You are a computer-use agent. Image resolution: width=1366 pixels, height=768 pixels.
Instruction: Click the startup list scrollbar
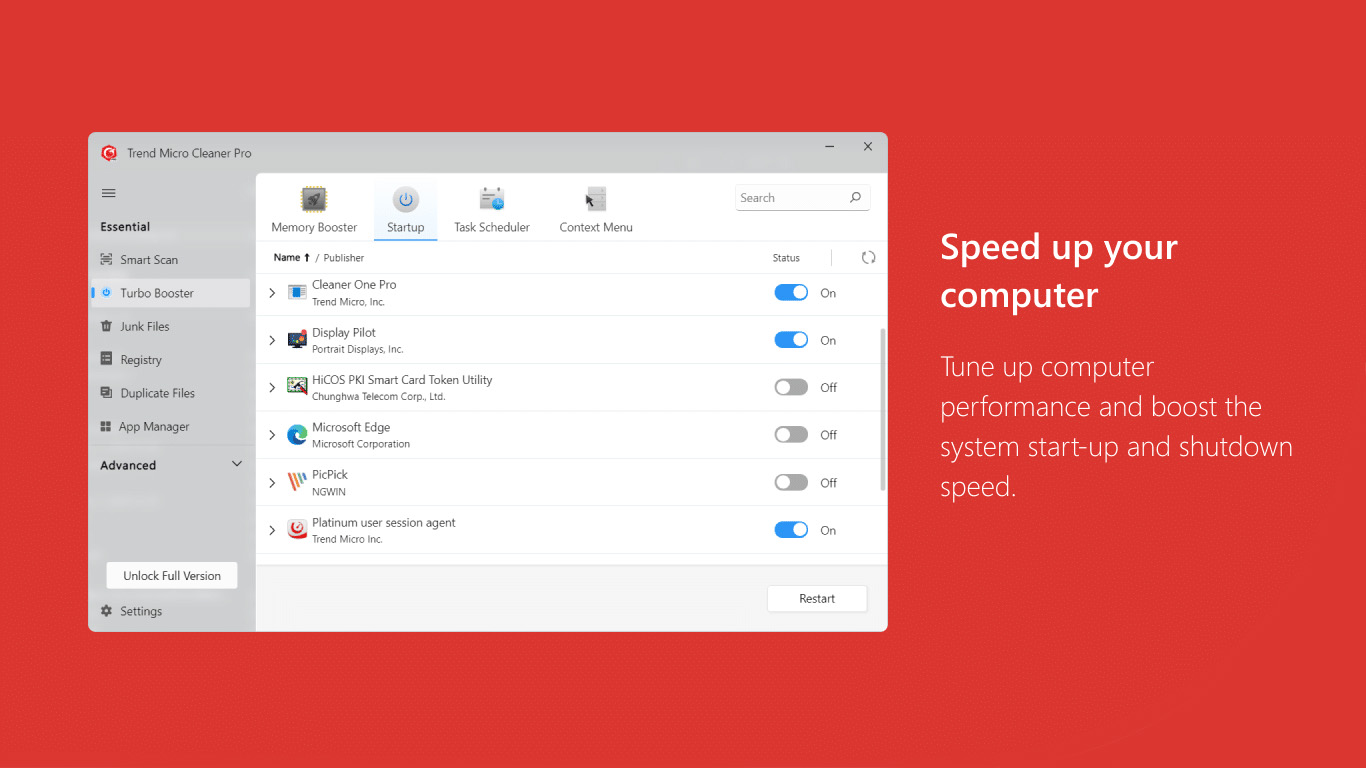pos(882,409)
